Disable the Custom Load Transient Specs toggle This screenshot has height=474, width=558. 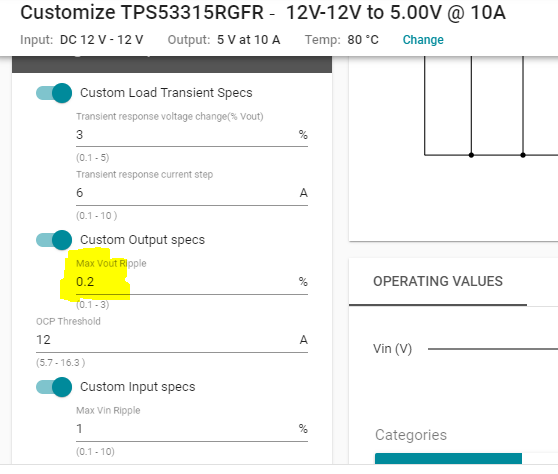pos(54,93)
